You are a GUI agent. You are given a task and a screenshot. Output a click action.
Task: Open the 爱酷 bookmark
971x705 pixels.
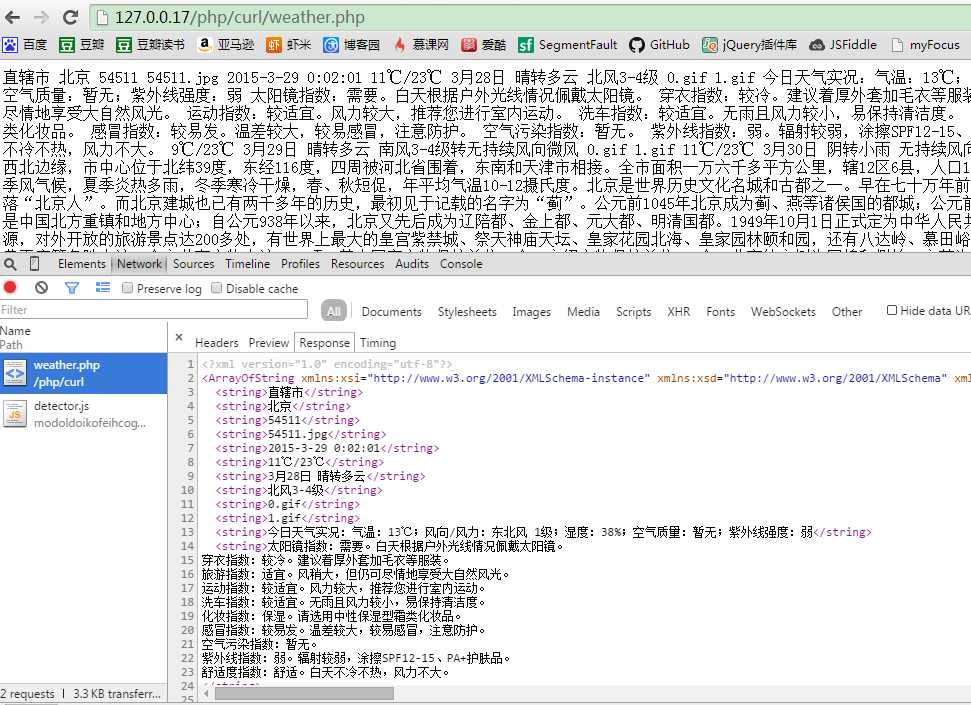click(x=484, y=45)
